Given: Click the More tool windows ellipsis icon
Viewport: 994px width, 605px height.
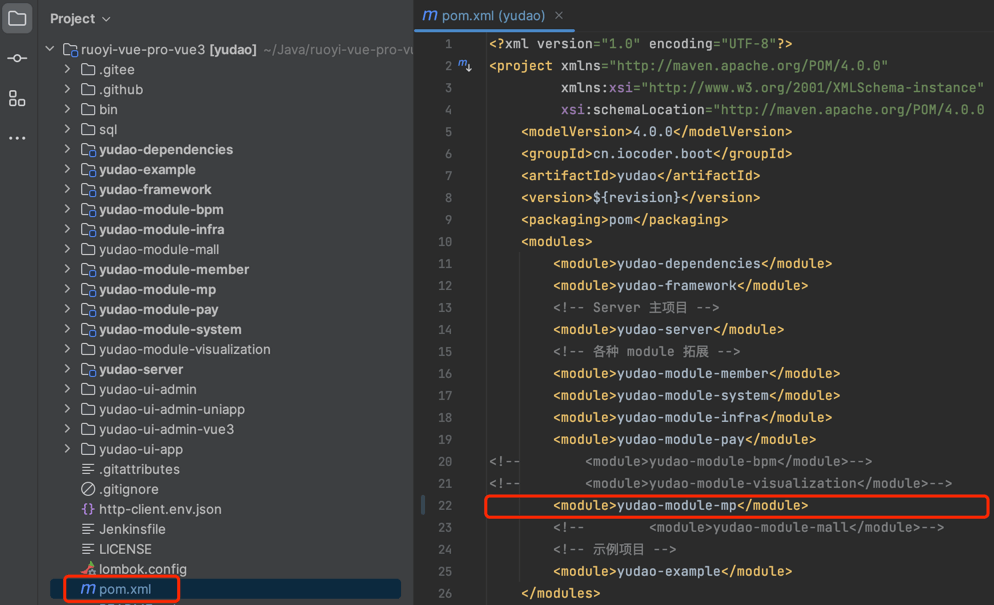Looking at the screenshot, I should [17, 138].
